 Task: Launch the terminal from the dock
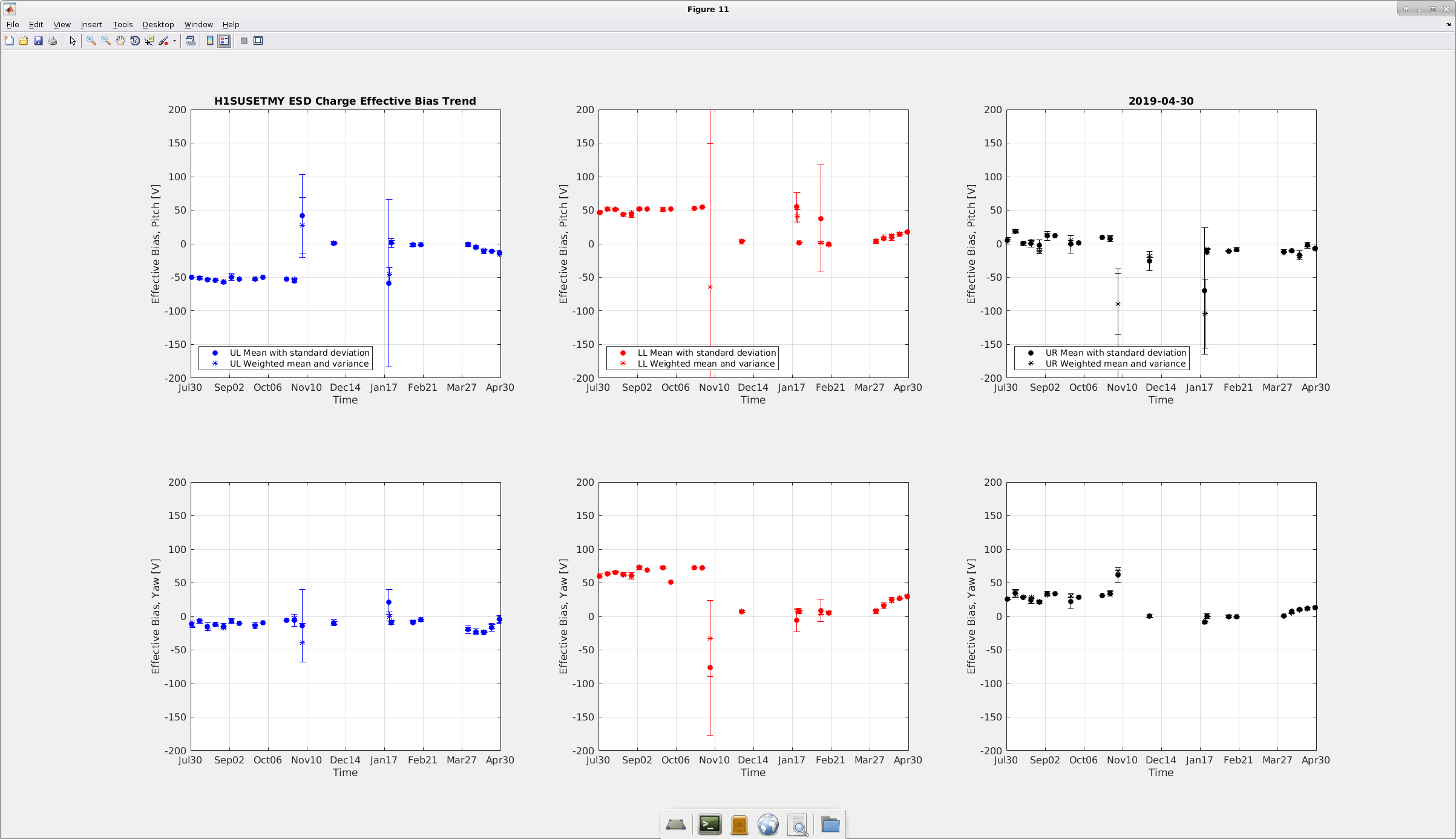pos(709,824)
